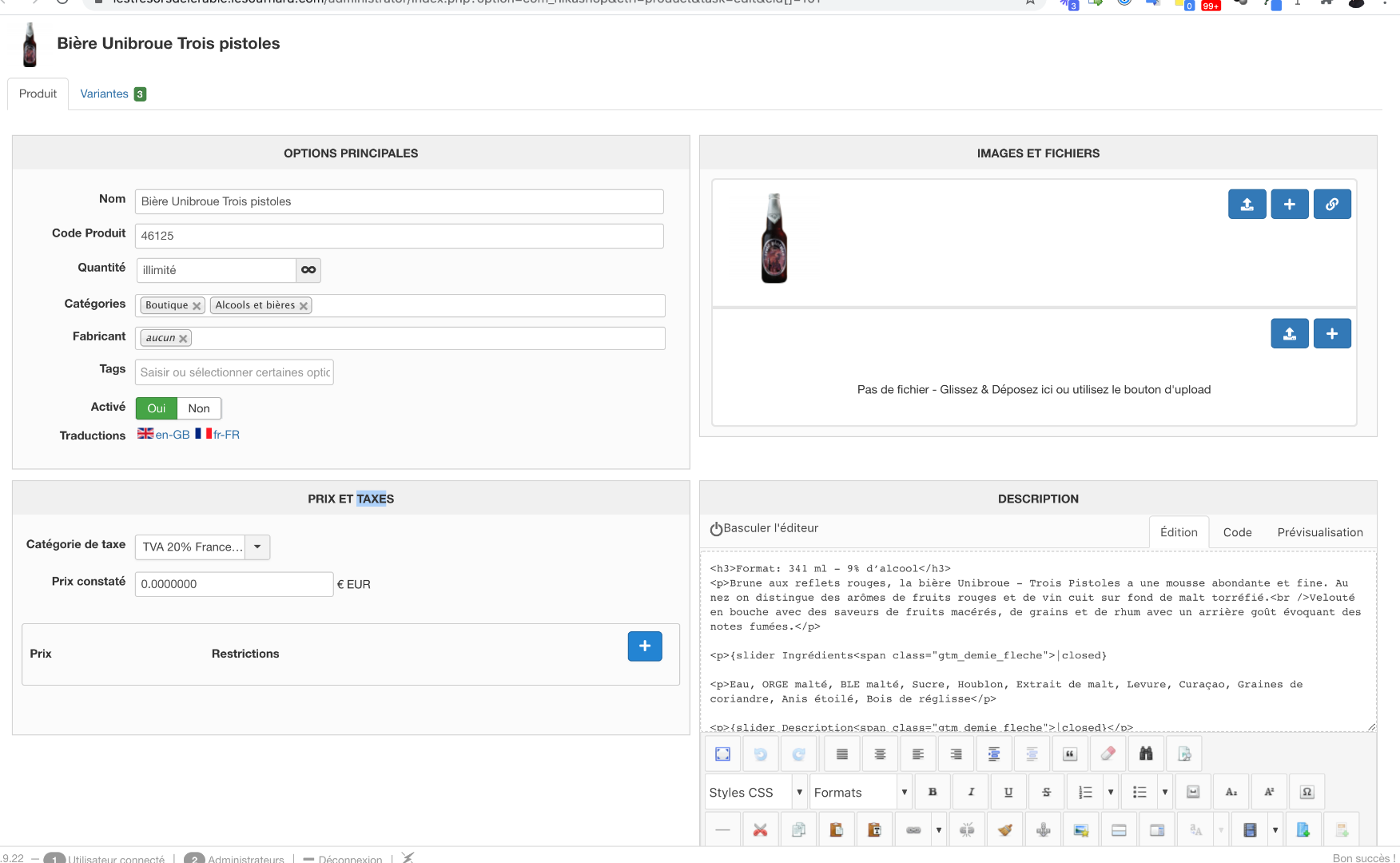This screenshot has width=1400, height=863.
Task: Open the en-GB translation
Action: pos(164,434)
